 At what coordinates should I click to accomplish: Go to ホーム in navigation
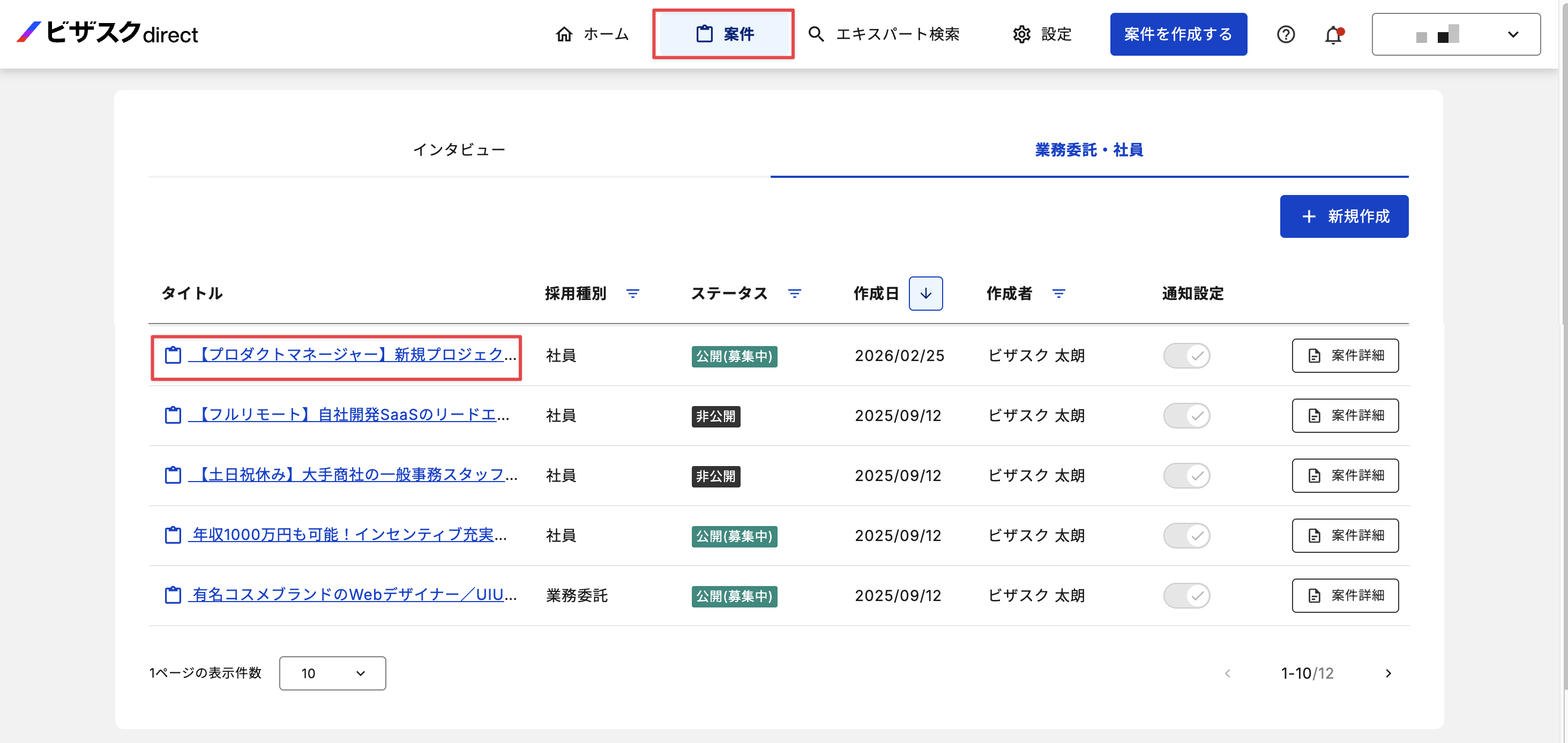[592, 34]
